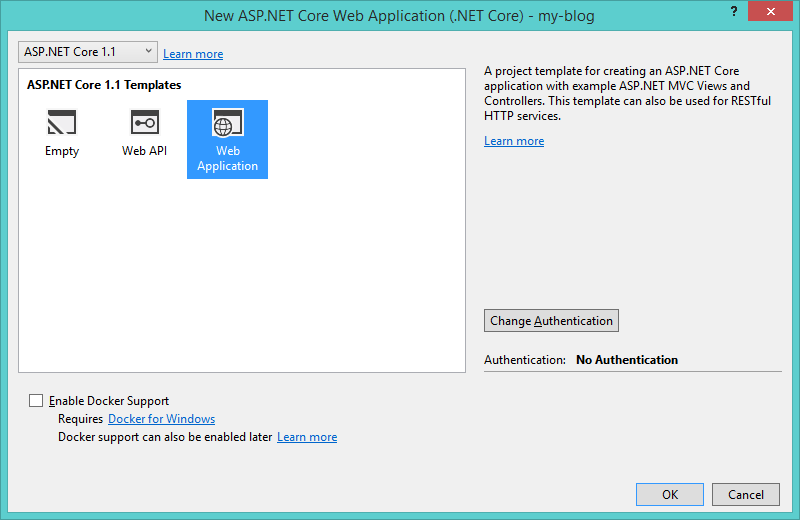This screenshot has height=520, width=800.
Task: Click the template description paragraph
Action: [627, 93]
